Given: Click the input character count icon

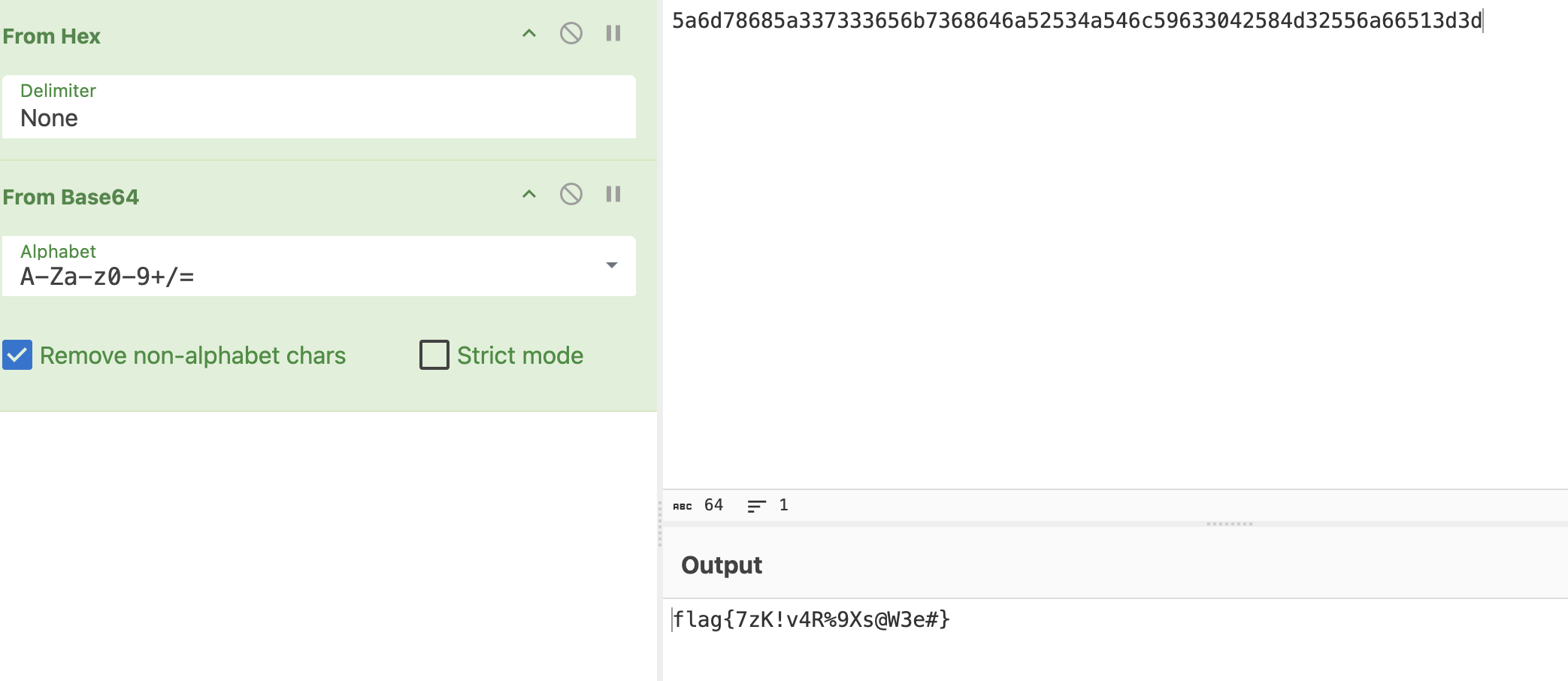Looking at the screenshot, I should pos(683,506).
